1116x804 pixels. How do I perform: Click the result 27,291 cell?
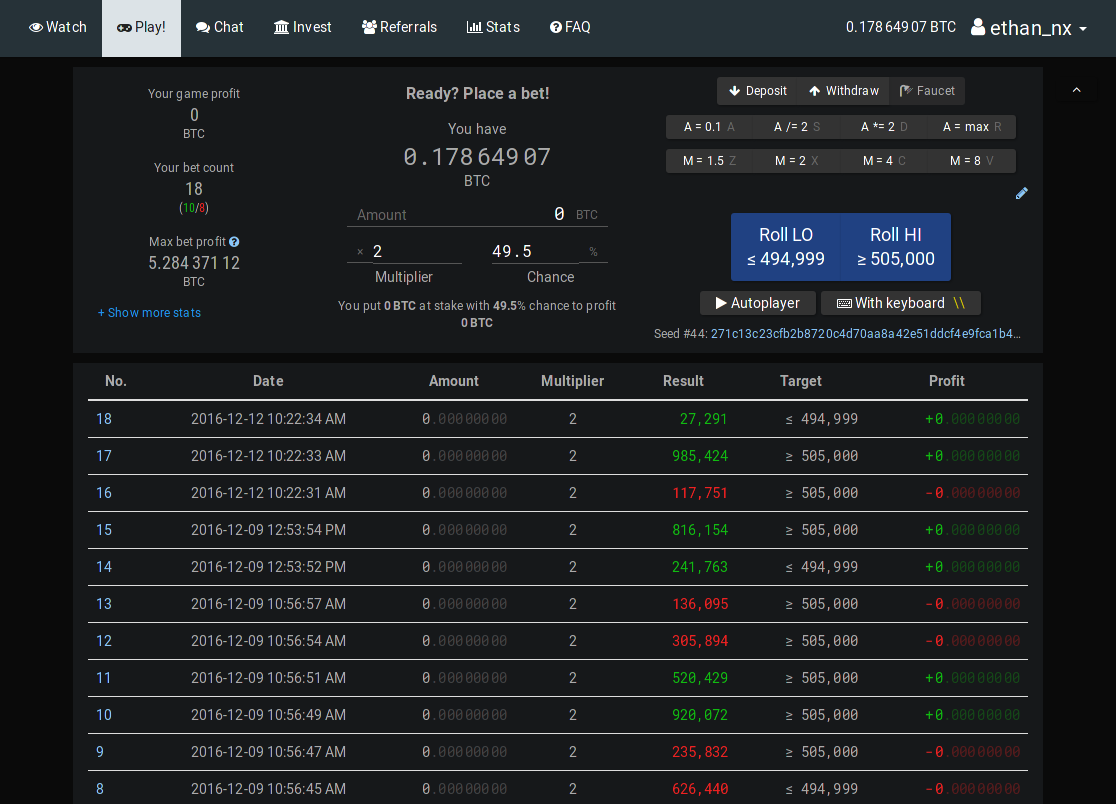coord(703,419)
